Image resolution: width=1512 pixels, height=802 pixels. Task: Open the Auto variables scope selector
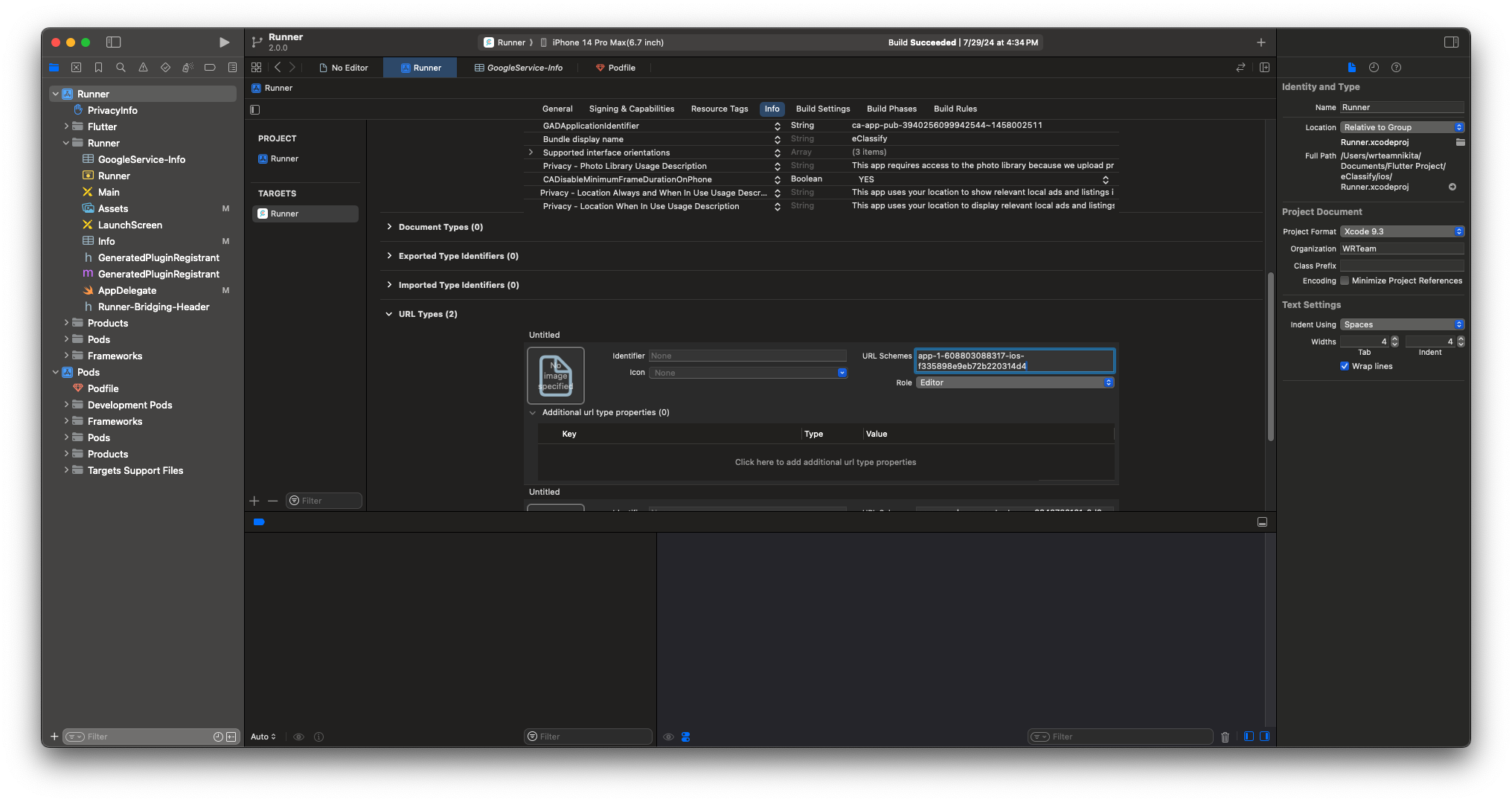click(x=263, y=737)
